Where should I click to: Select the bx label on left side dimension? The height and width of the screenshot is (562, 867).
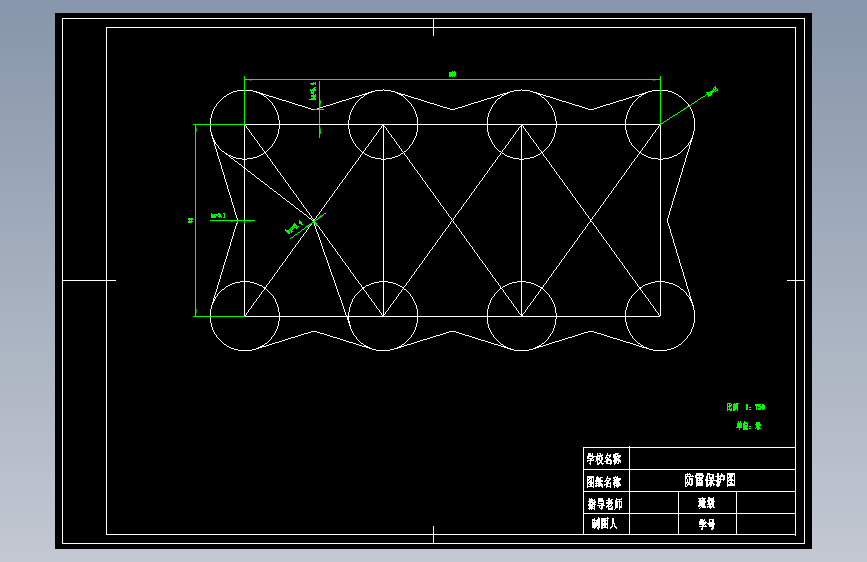[x=218, y=215]
